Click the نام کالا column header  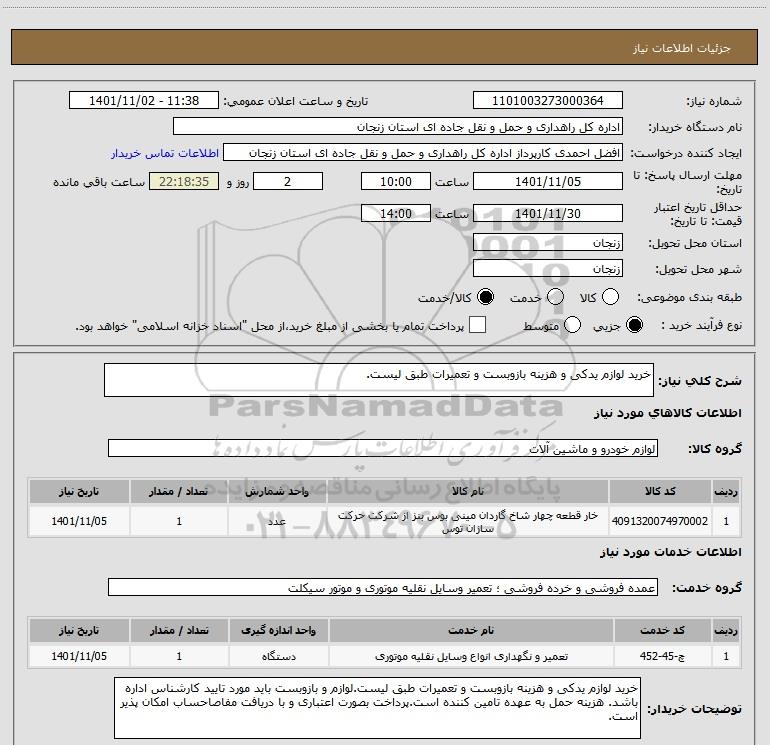click(x=468, y=491)
